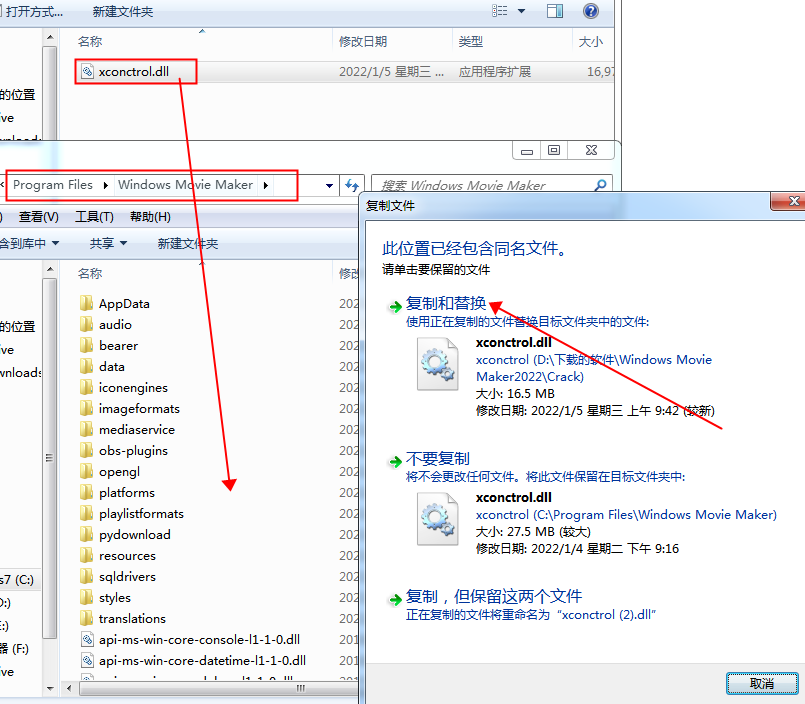Open the view options icon in upper window
The width and height of the screenshot is (805, 704).
pyautogui.click(x=500, y=11)
